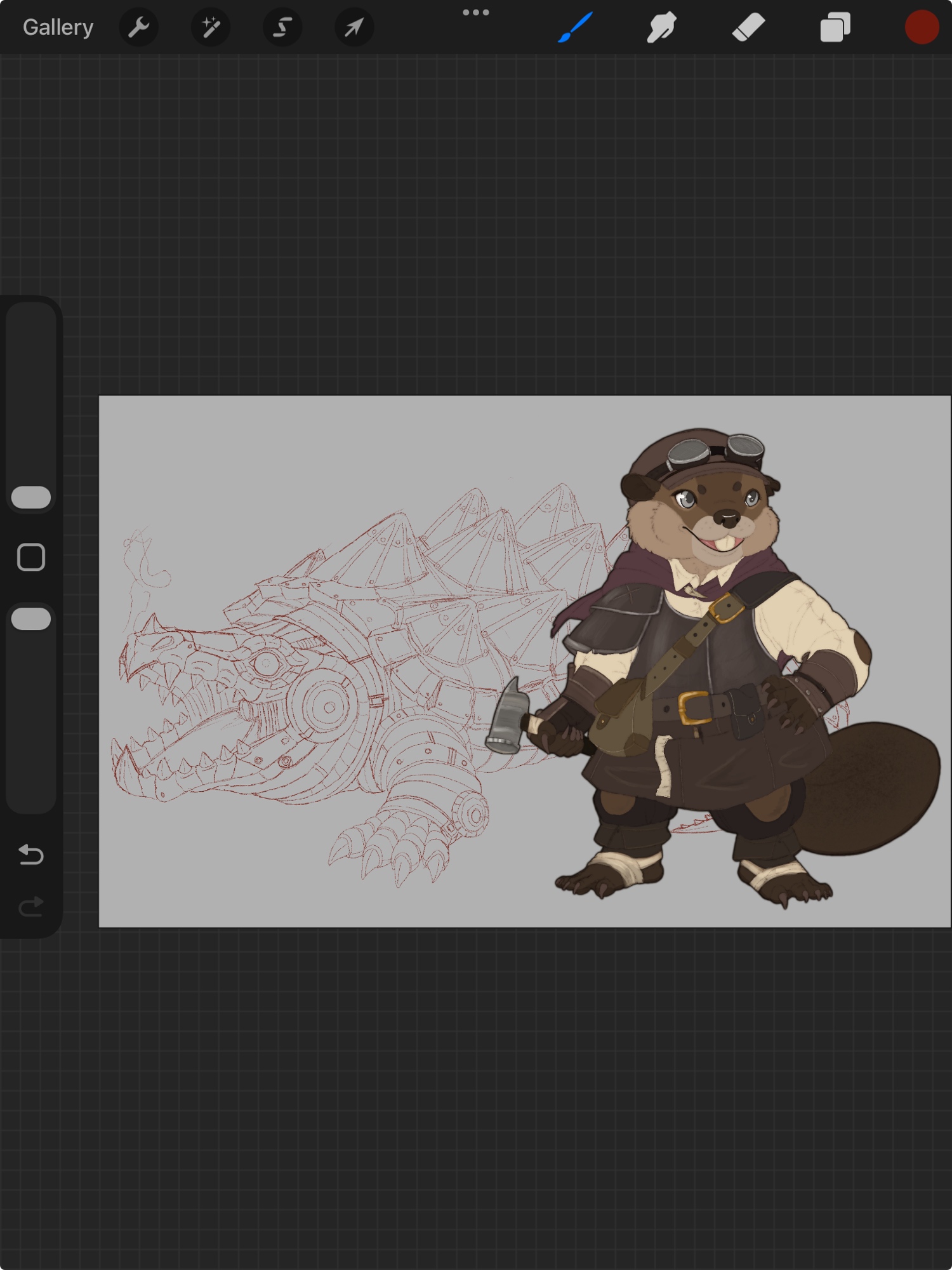This screenshot has width=952, height=1270.
Task: Open the red active color swatch
Action: [922, 27]
